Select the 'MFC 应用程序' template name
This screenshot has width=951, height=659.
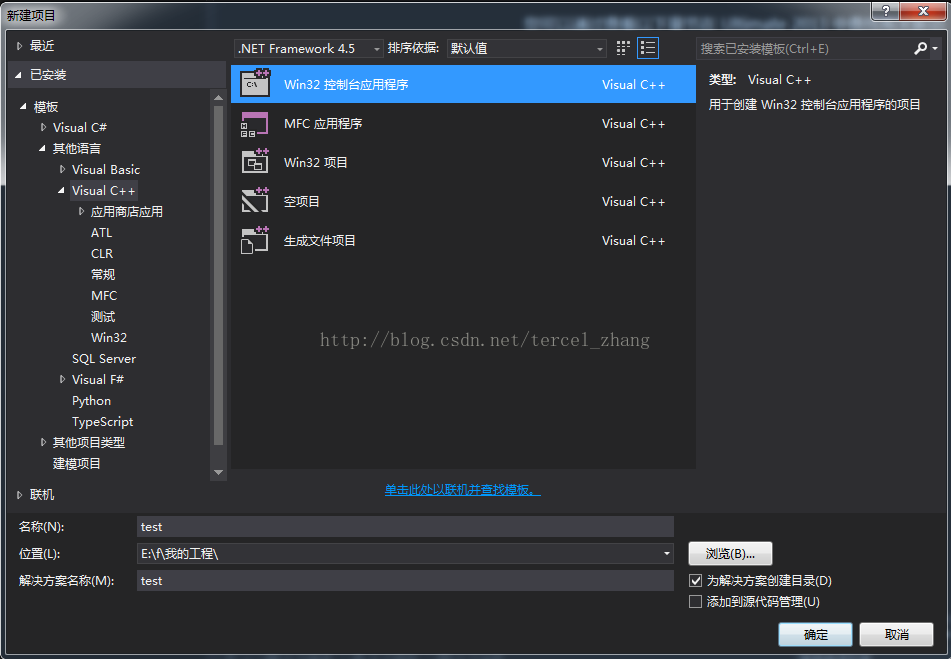(323, 124)
